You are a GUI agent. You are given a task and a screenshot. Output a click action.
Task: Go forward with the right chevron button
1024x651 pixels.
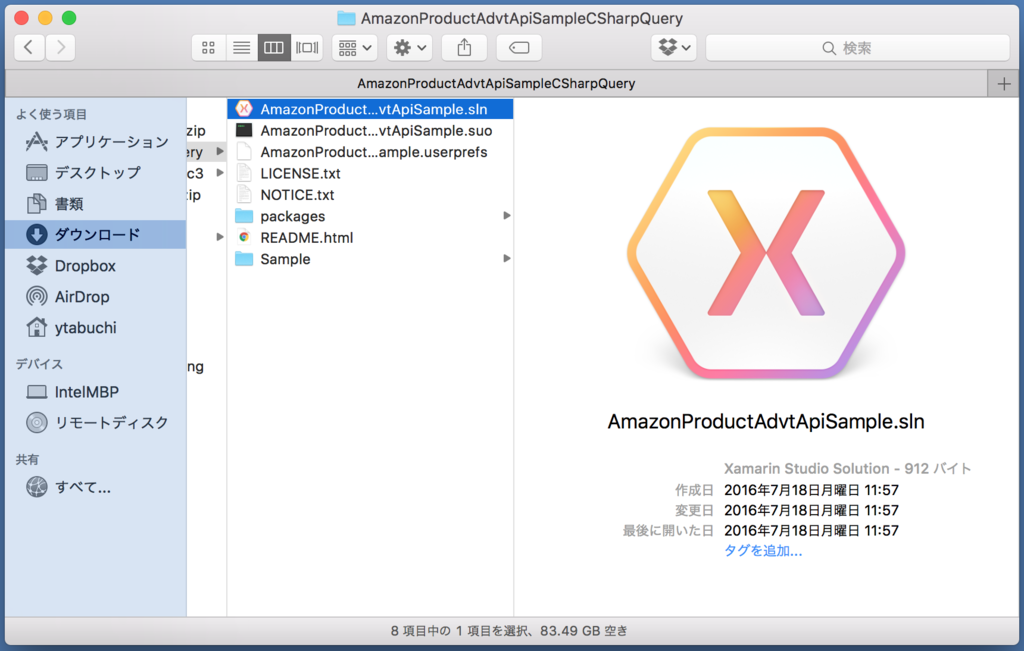60,48
